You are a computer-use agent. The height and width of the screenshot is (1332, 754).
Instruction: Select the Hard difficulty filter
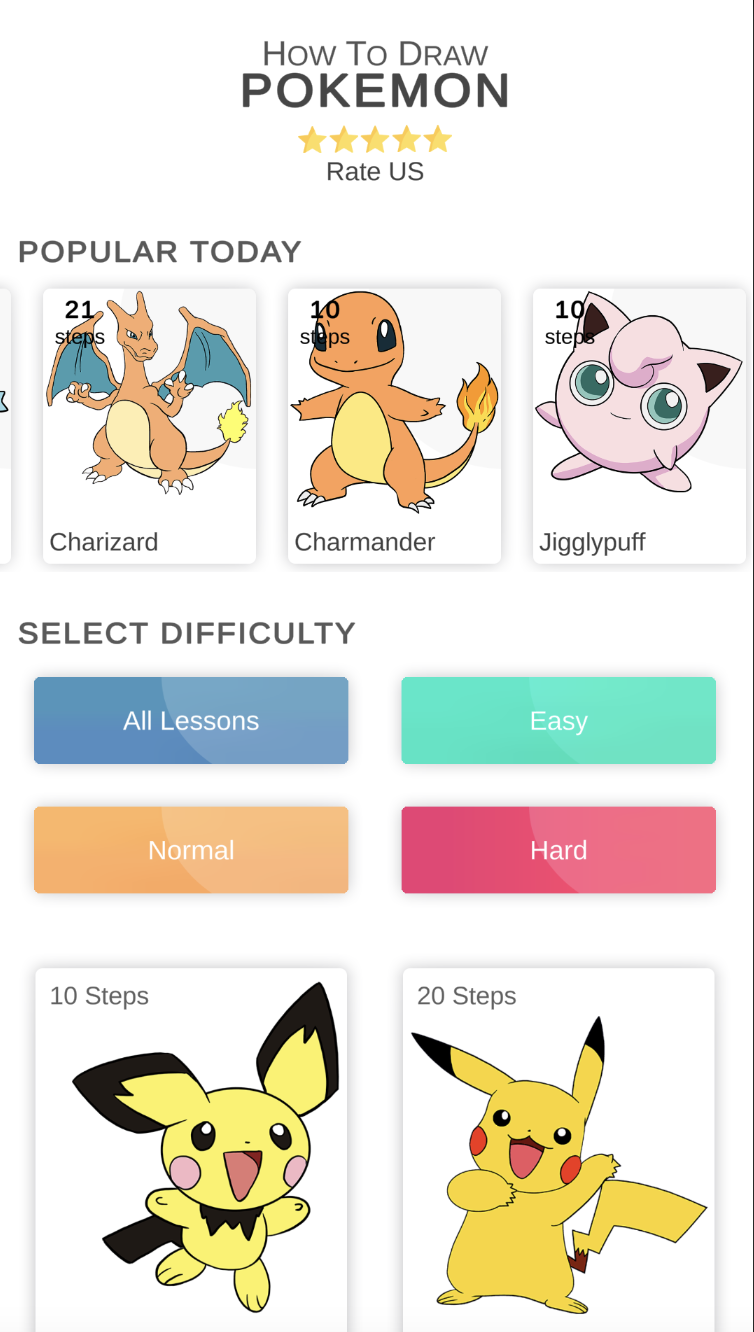pyautogui.click(x=558, y=850)
